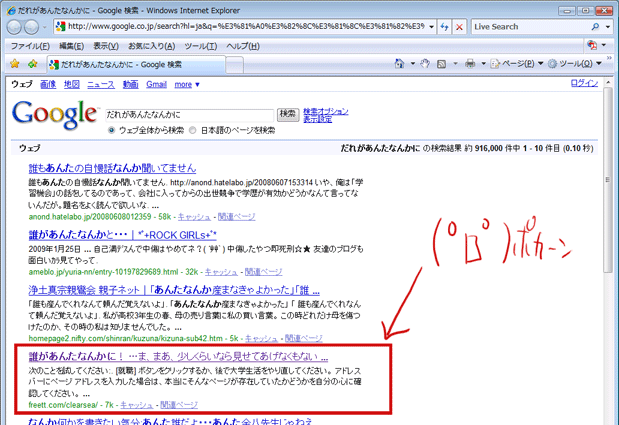Open Google 地図 link
This screenshot has height=425, width=619.
pyautogui.click(x=72, y=84)
